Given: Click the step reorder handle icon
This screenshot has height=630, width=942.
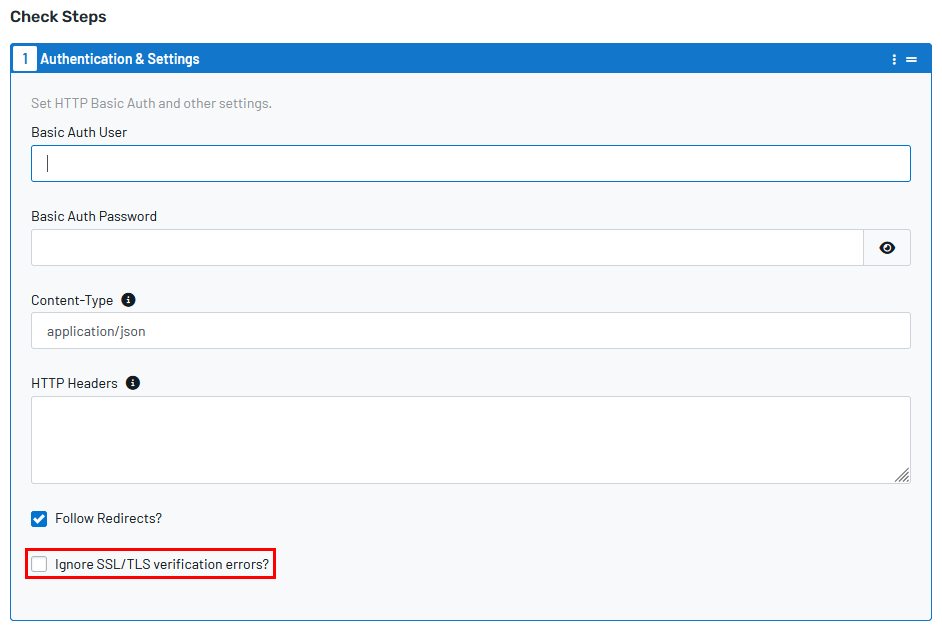Looking at the screenshot, I should [911, 59].
